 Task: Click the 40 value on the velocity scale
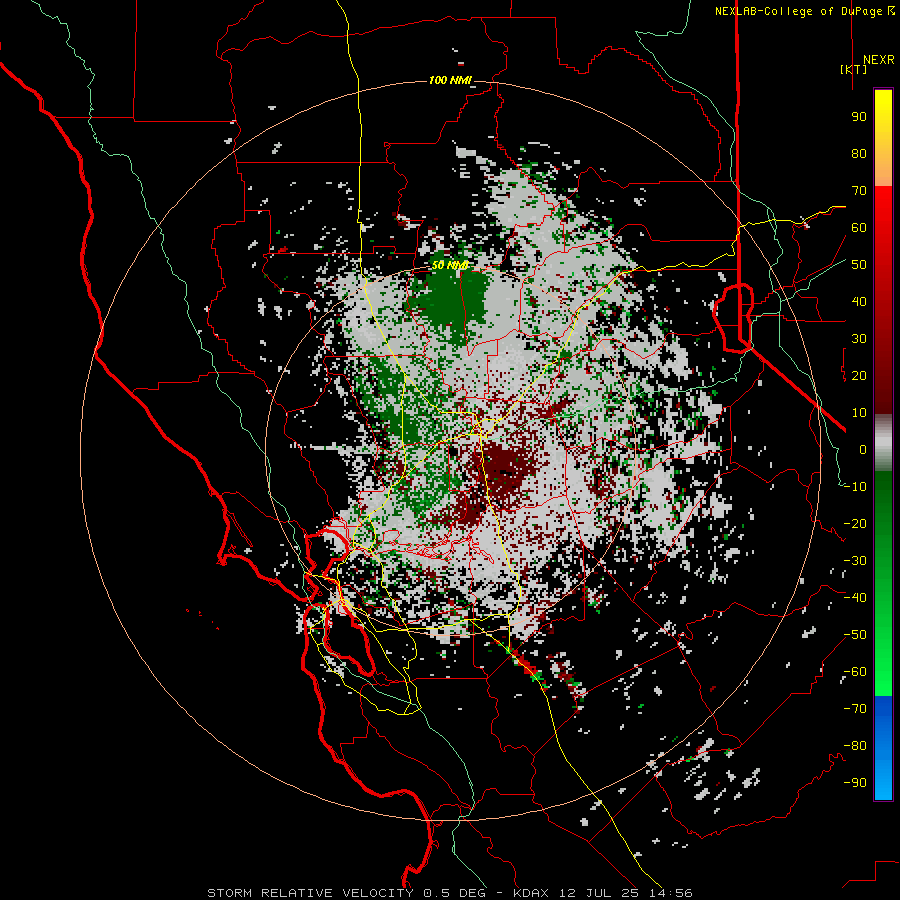pyautogui.click(x=859, y=302)
